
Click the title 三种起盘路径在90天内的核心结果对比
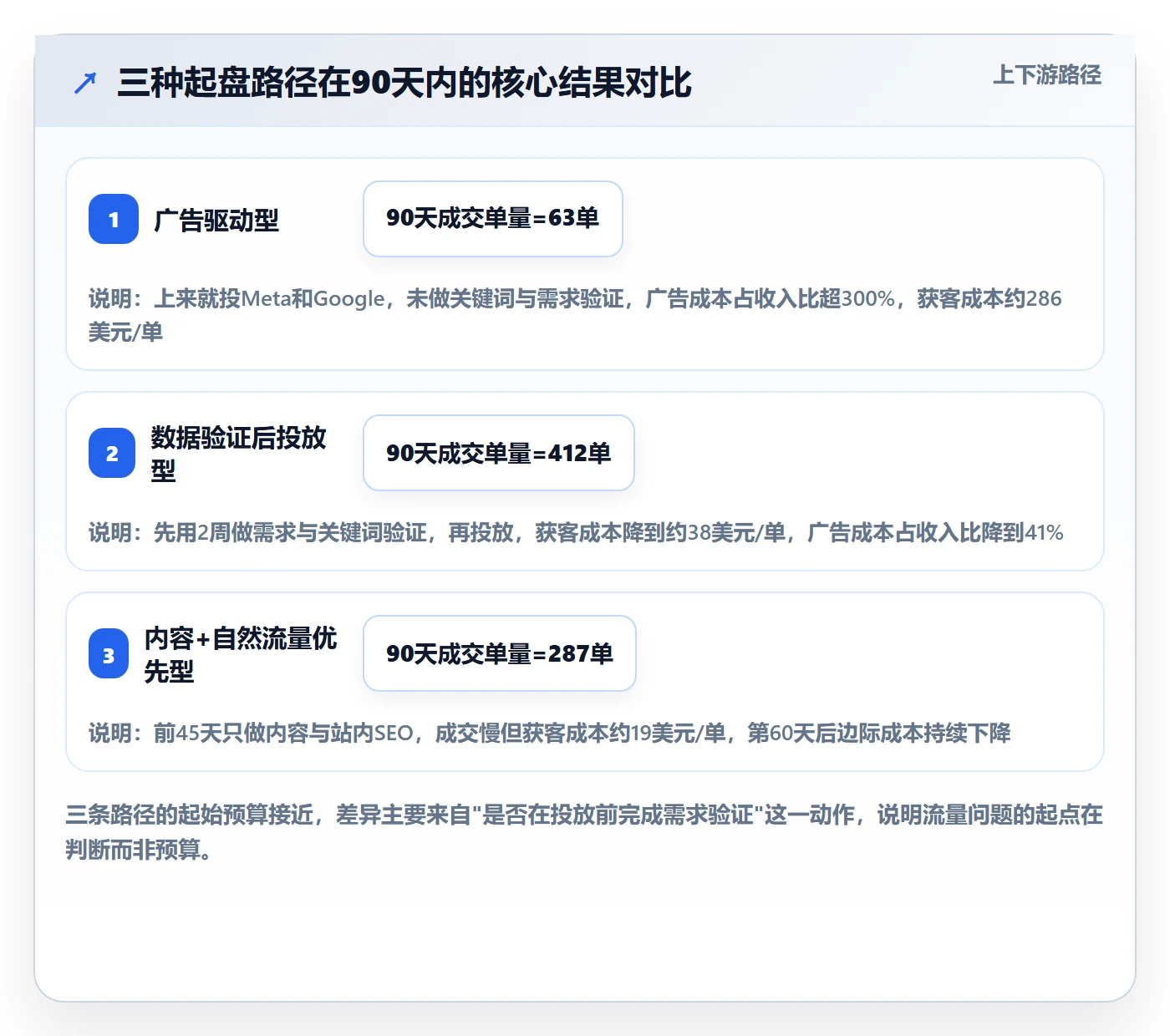[x=404, y=83]
